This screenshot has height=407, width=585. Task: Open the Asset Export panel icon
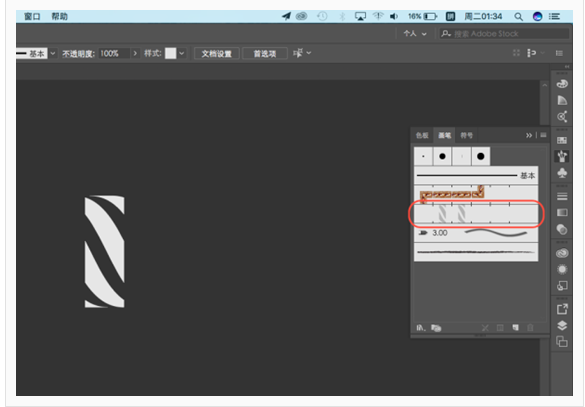point(562,309)
